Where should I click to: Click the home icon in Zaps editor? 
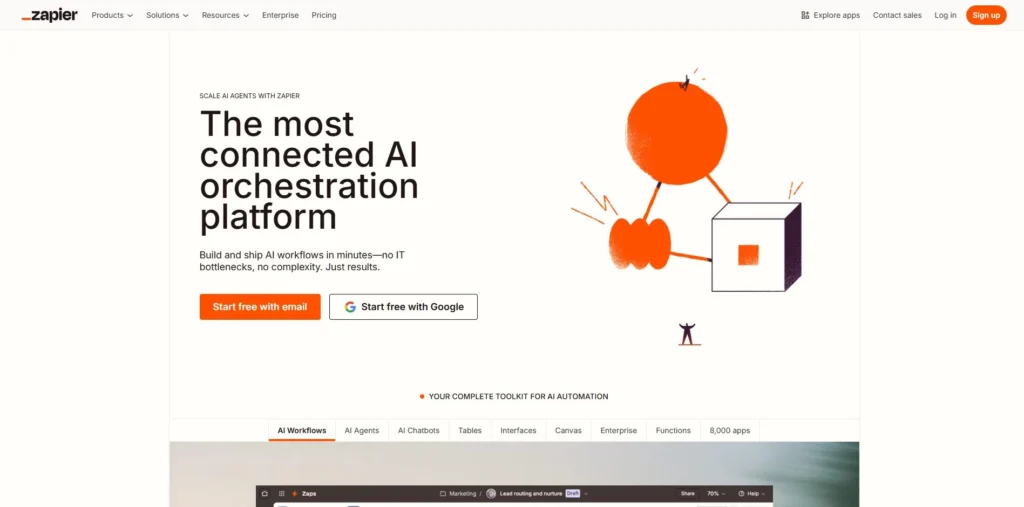click(x=264, y=494)
